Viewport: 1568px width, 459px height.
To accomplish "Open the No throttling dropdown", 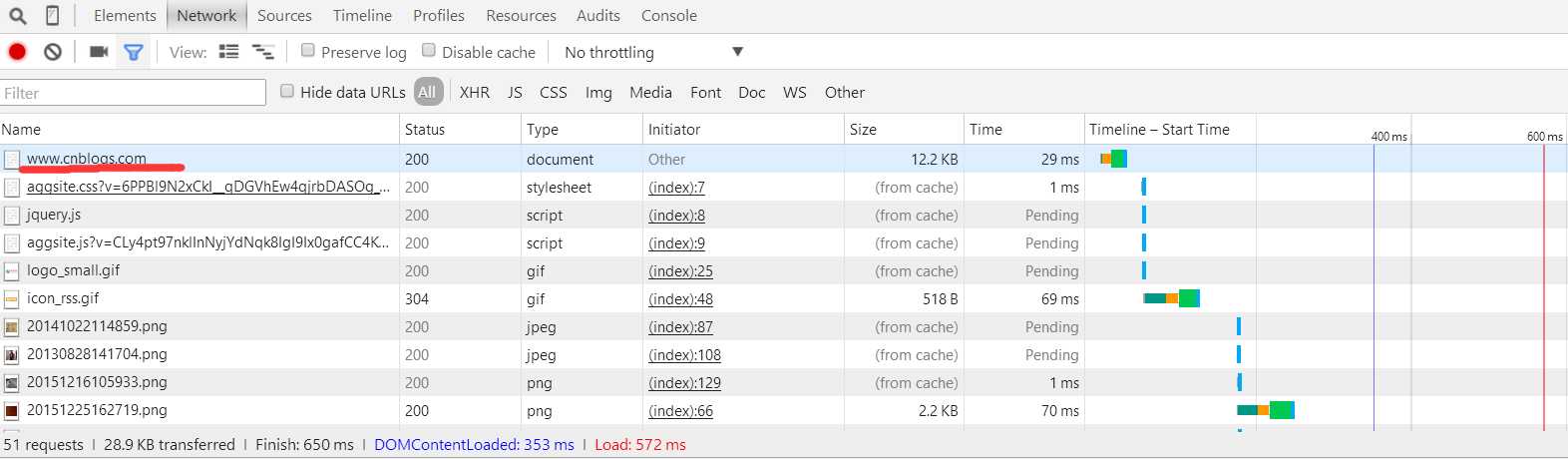I will coord(653,52).
